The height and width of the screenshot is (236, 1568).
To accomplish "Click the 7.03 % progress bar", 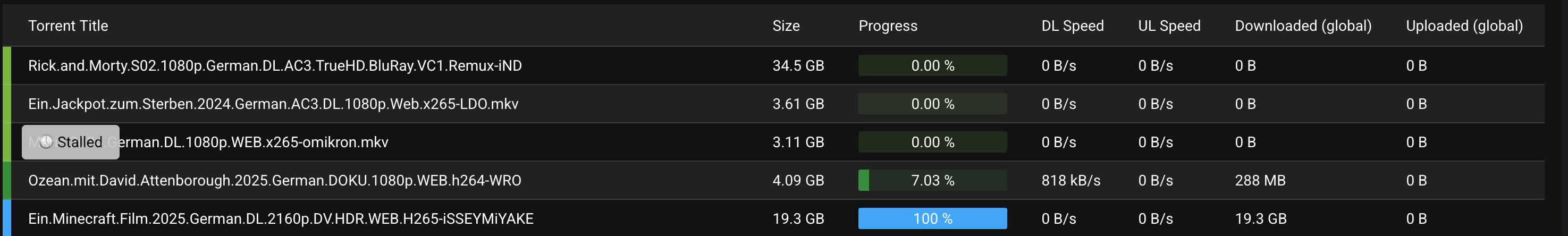I will (x=932, y=180).
